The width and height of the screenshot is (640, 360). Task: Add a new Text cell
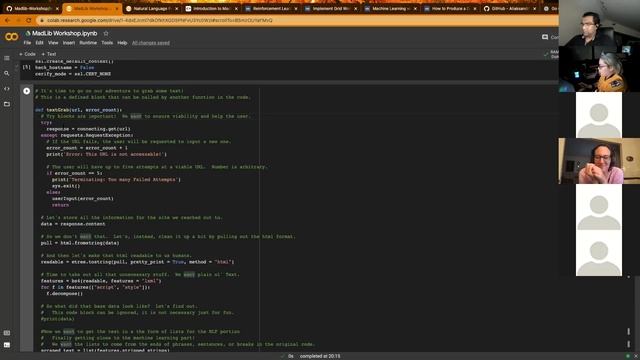[x=49, y=54]
